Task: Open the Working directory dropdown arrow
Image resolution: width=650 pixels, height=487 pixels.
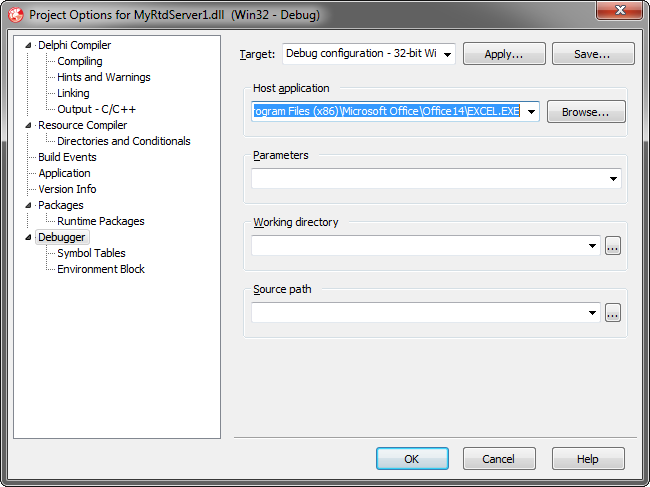Action: (592, 246)
